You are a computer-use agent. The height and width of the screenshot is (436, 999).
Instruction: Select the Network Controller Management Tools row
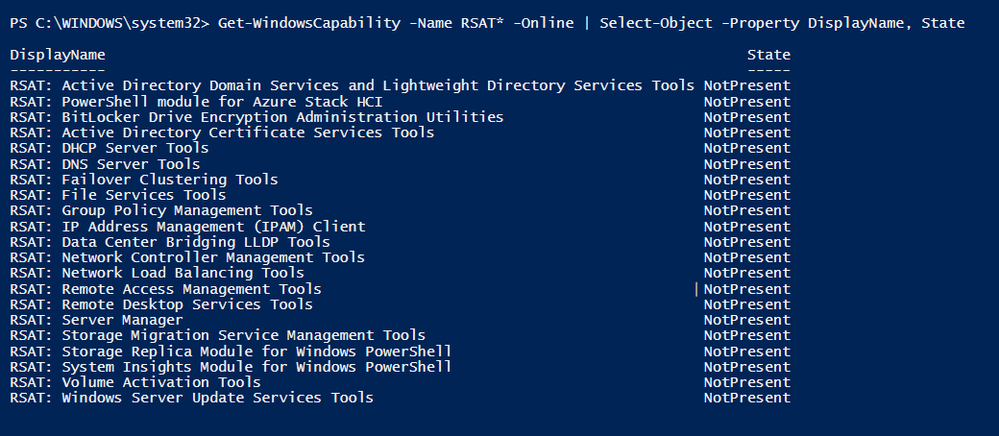tap(400, 257)
